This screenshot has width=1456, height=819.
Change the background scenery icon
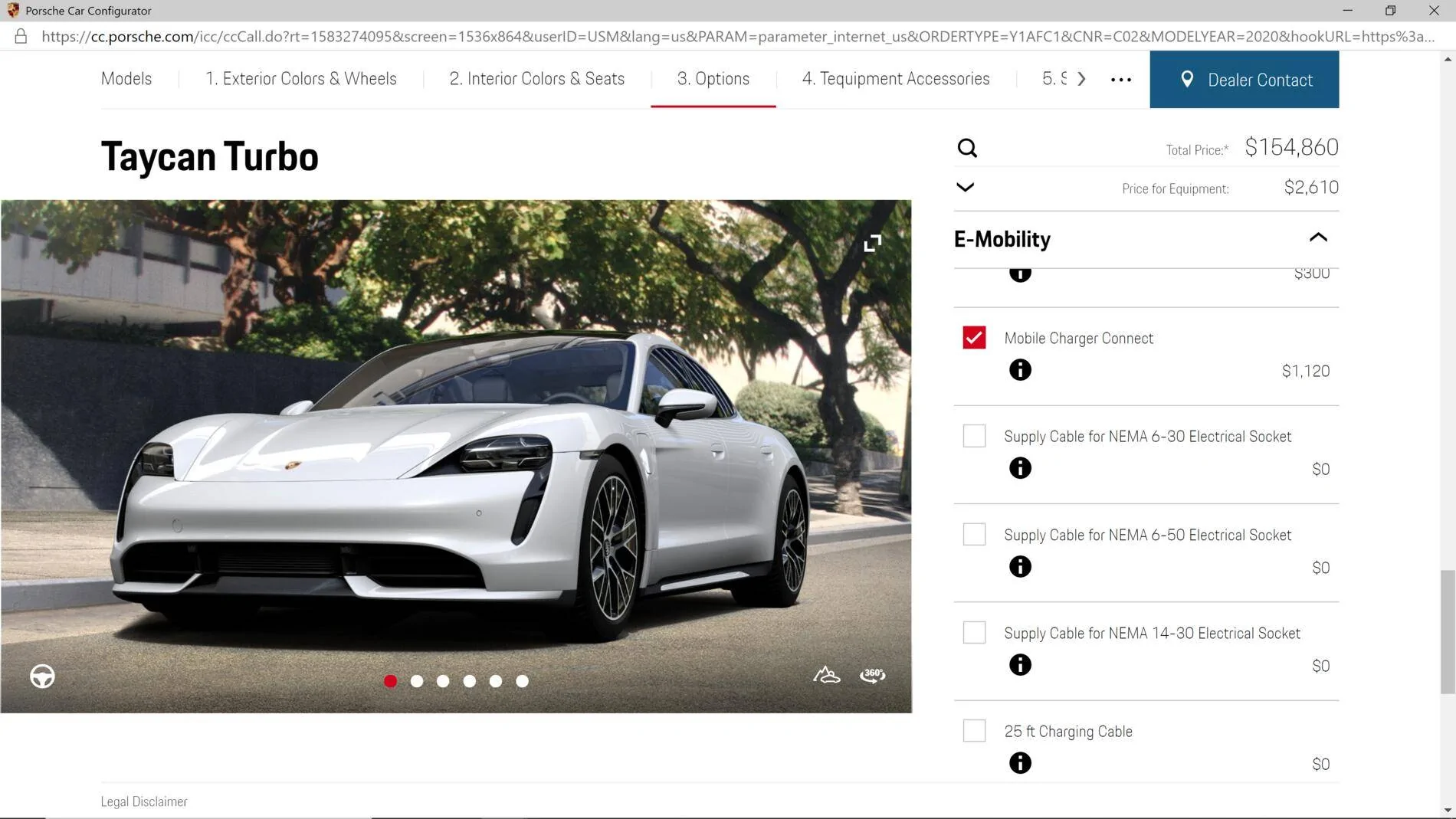pos(827,675)
